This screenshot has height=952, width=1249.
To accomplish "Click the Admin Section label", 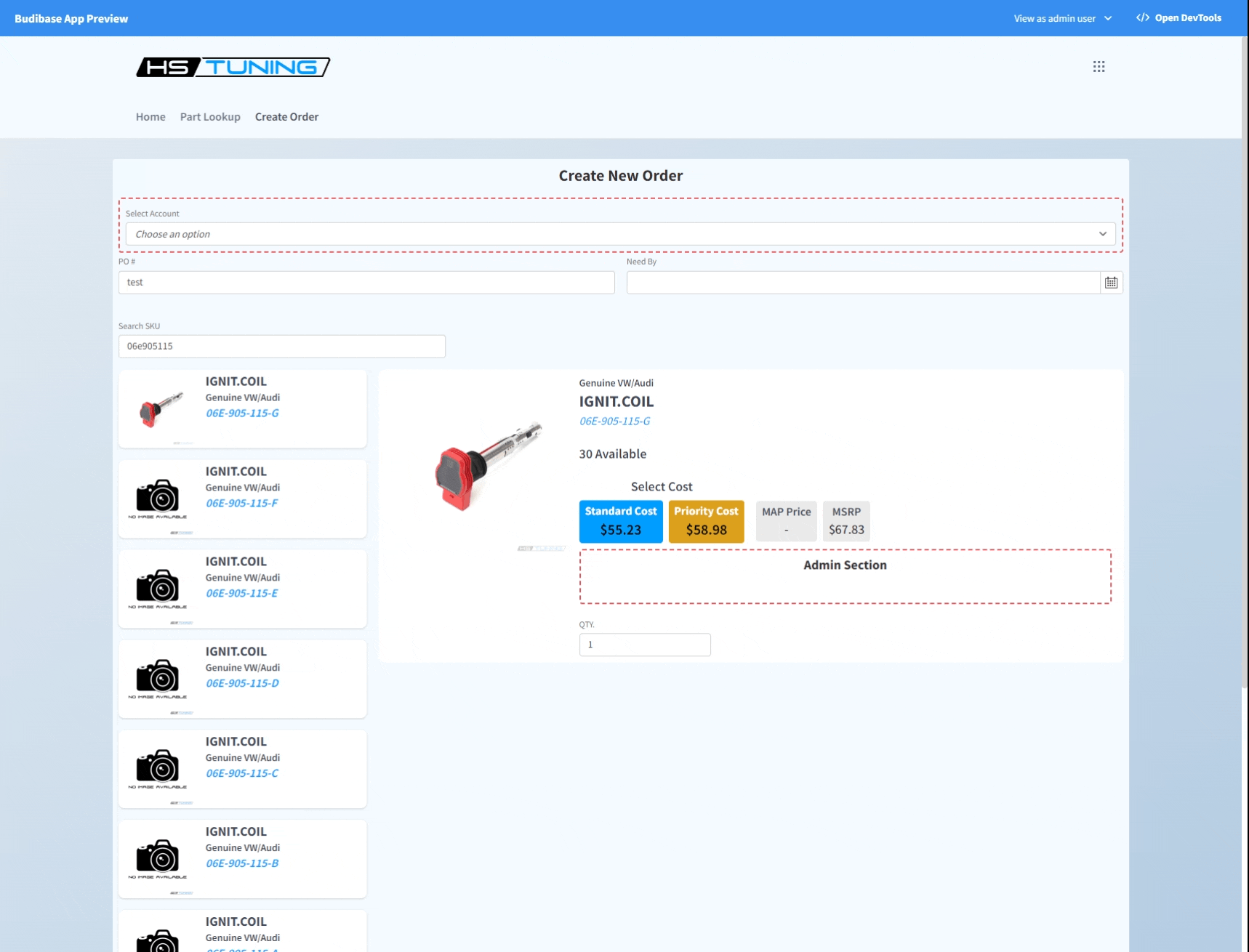I will click(845, 565).
